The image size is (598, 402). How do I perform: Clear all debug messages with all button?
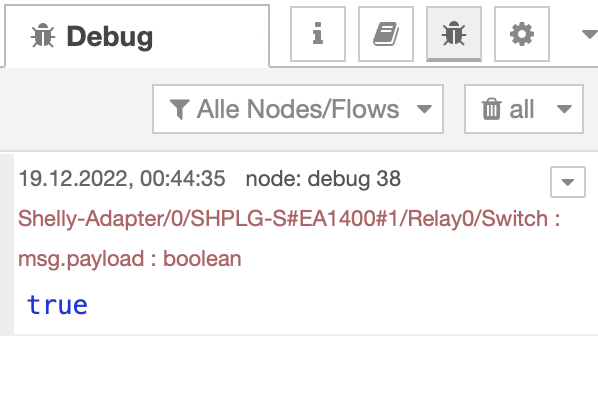(524, 109)
